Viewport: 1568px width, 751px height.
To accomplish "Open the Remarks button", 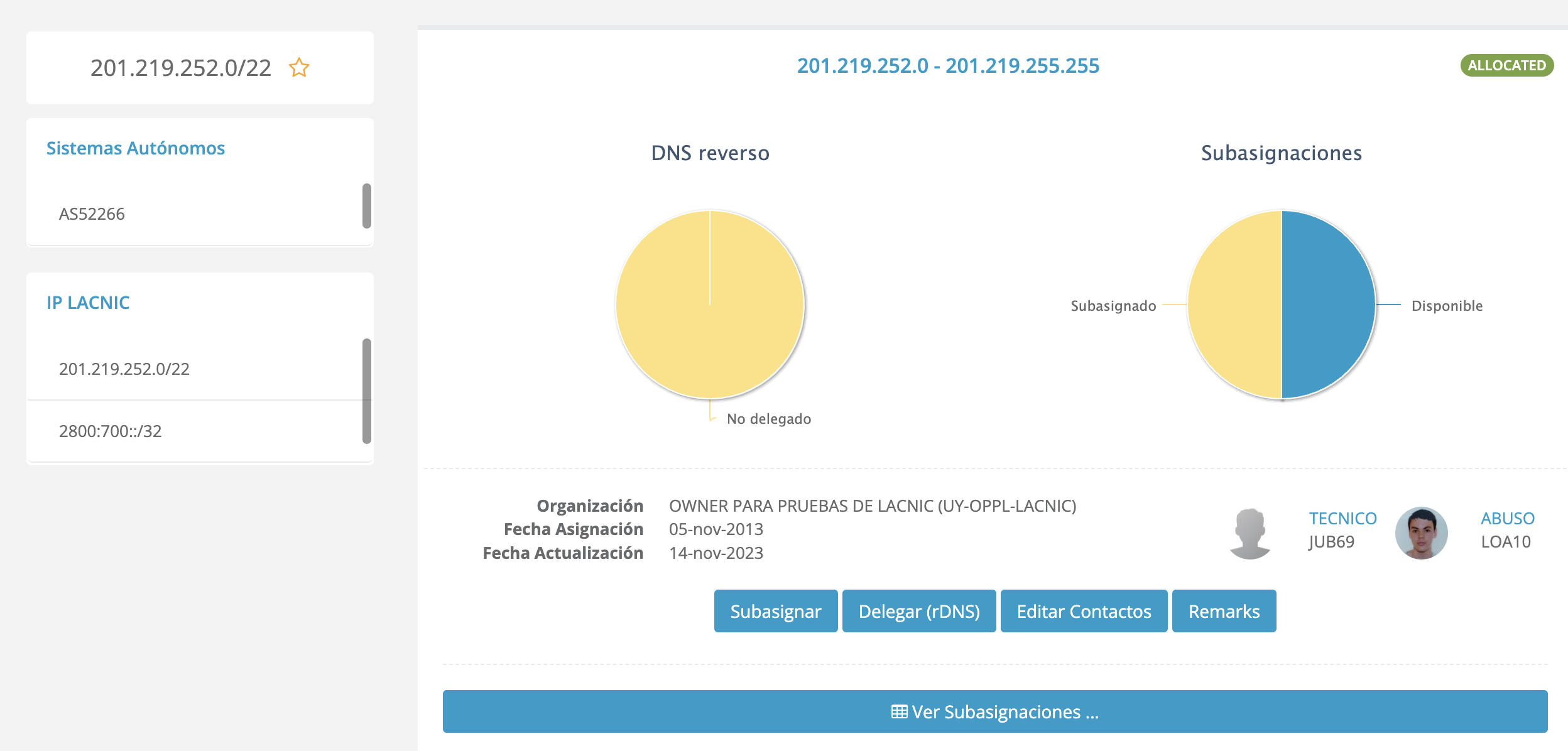I will coord(1223,611).
